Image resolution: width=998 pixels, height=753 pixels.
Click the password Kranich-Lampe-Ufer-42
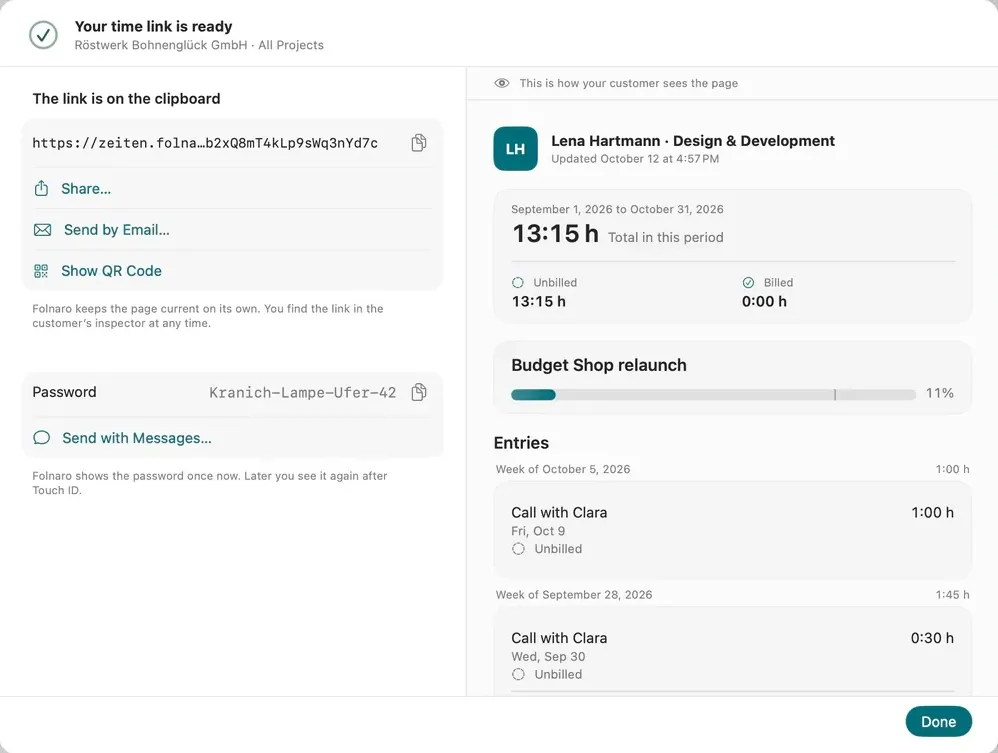(x=303, y=393)
